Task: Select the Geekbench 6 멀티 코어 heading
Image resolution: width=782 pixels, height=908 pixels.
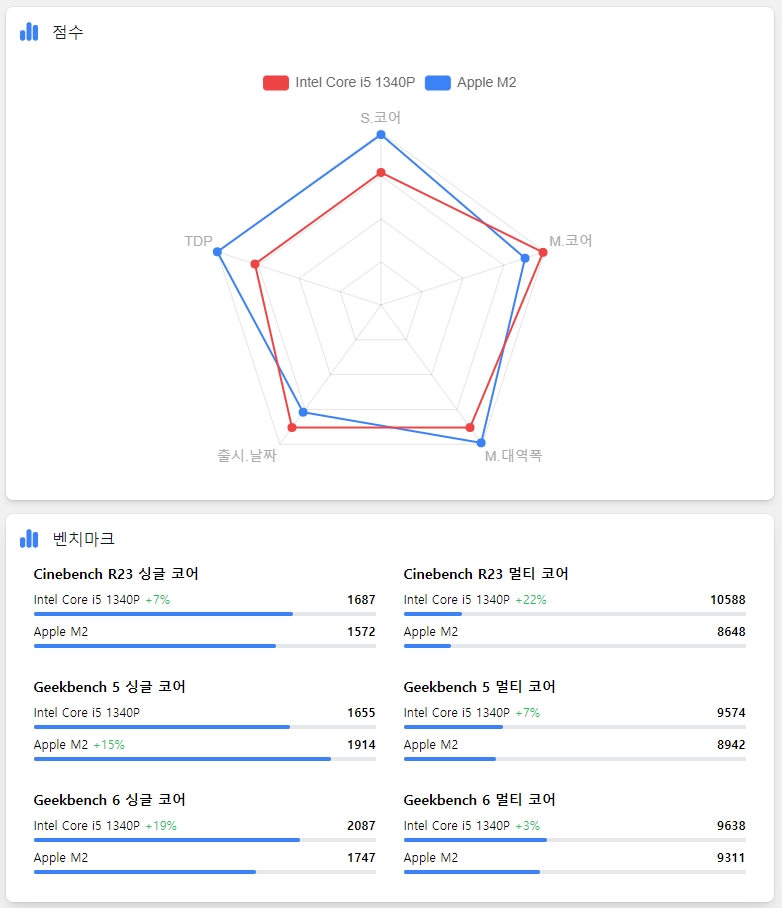Action: 480,800
